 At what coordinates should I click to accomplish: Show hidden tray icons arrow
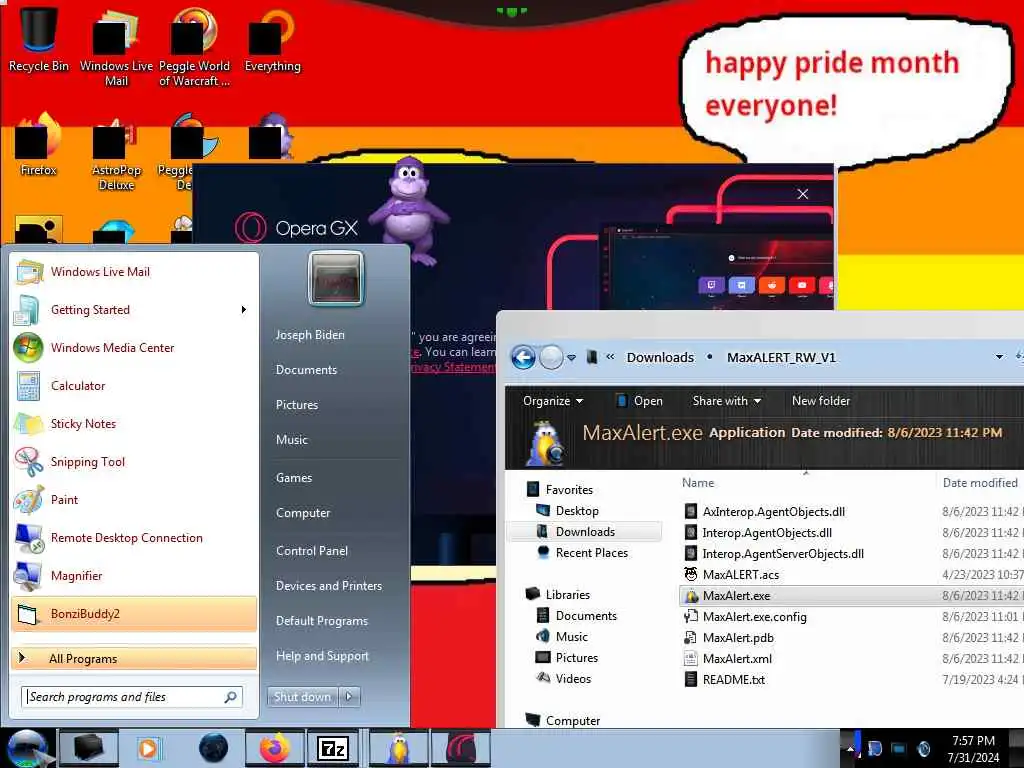point(850,748)
